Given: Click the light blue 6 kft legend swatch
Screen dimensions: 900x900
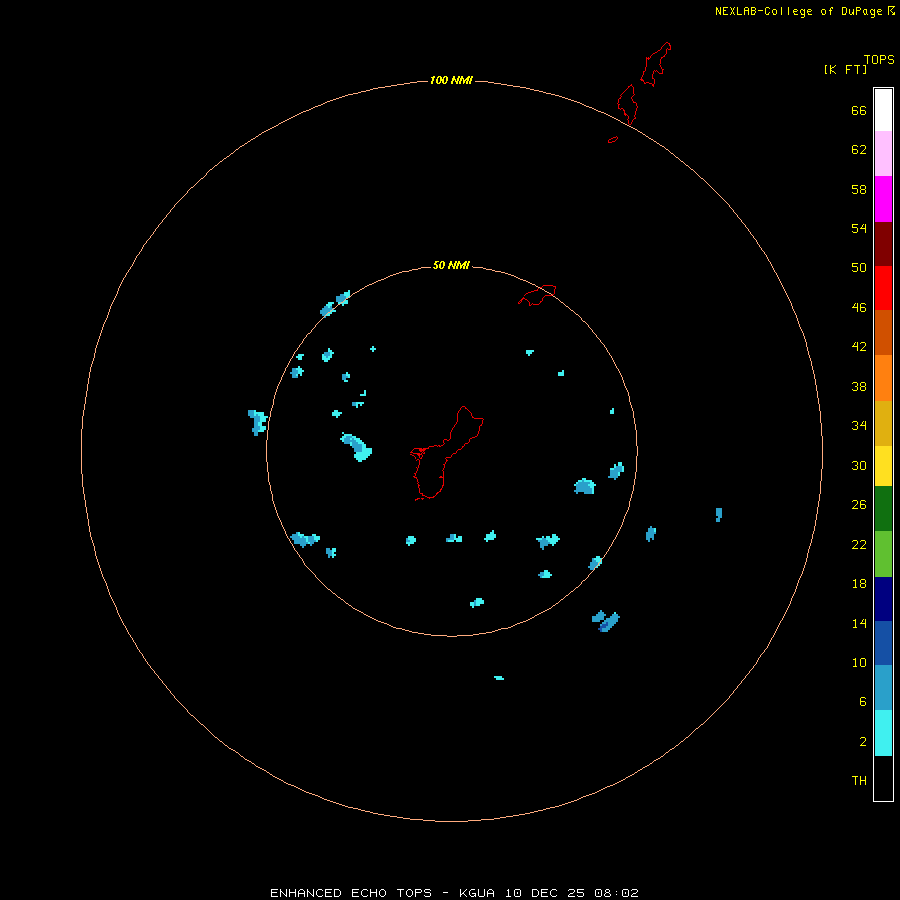Looking at the screenshot, I should [883, 688].
